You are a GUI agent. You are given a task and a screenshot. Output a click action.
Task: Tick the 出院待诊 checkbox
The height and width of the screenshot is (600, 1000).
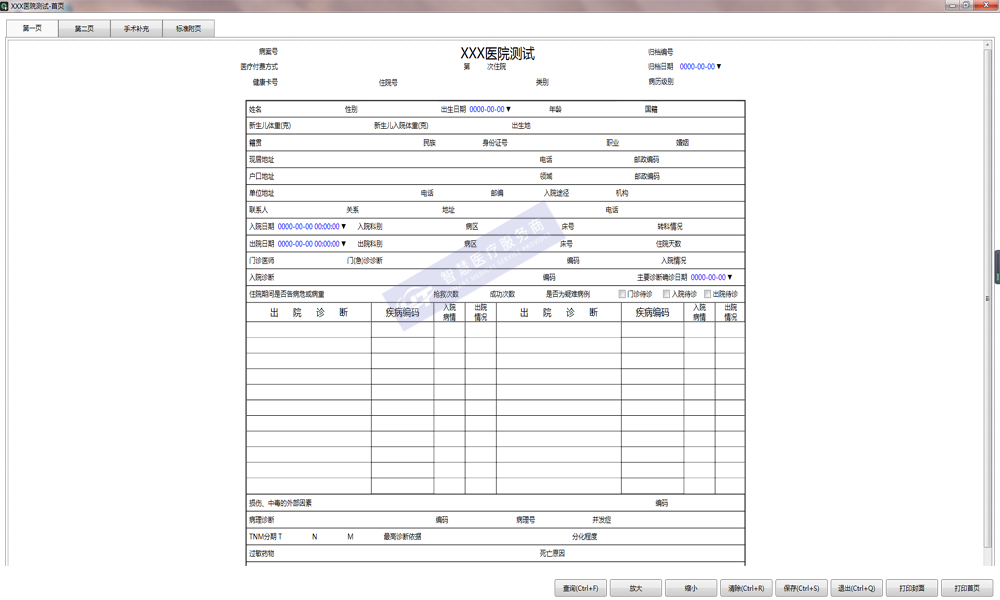tap(708, 294)
